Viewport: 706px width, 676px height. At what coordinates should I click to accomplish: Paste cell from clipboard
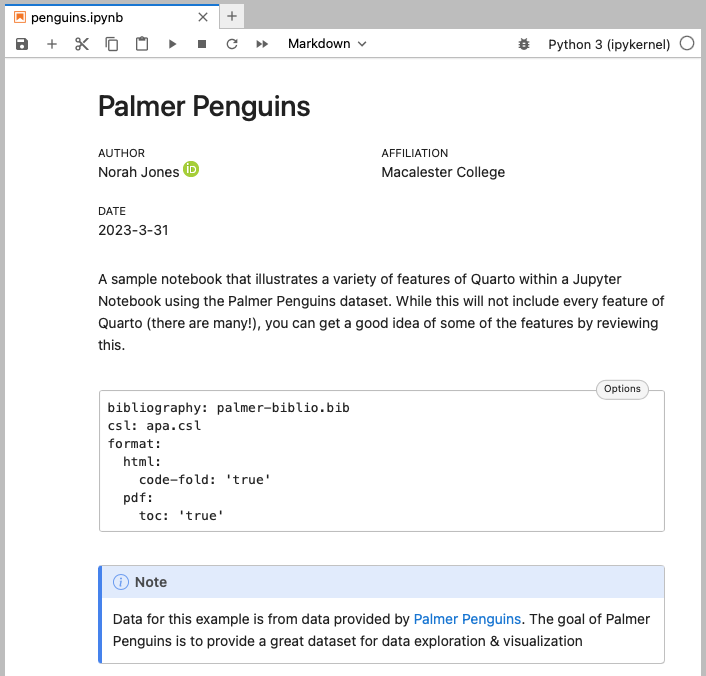click(142, 44)
